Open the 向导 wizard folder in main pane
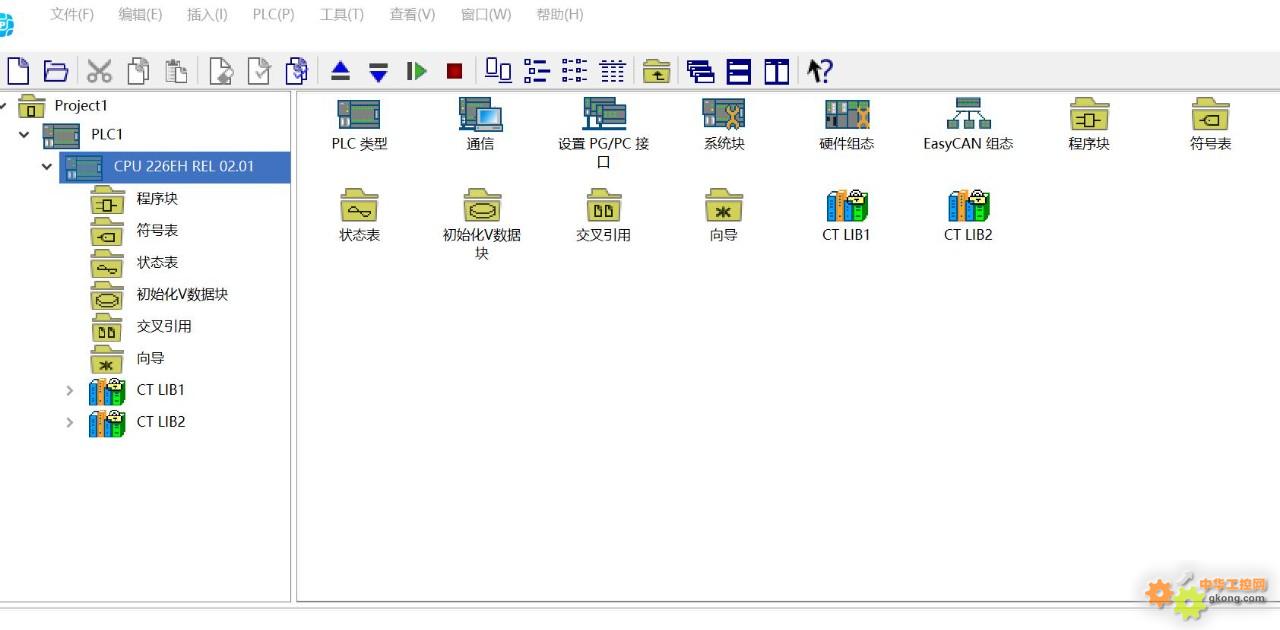1280x630 pixels. point(724,215)
